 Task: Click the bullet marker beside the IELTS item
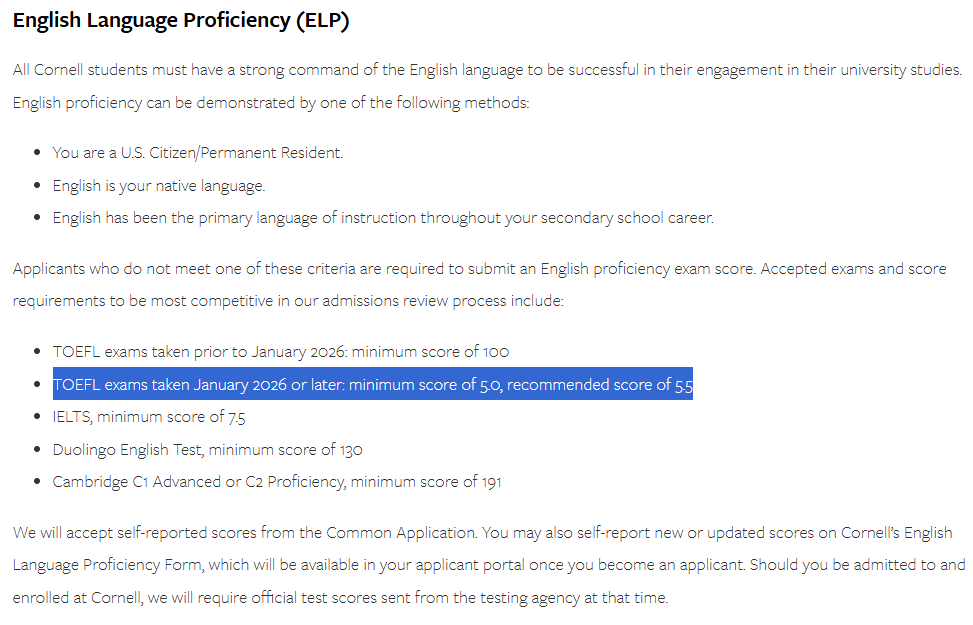(38, 416)
